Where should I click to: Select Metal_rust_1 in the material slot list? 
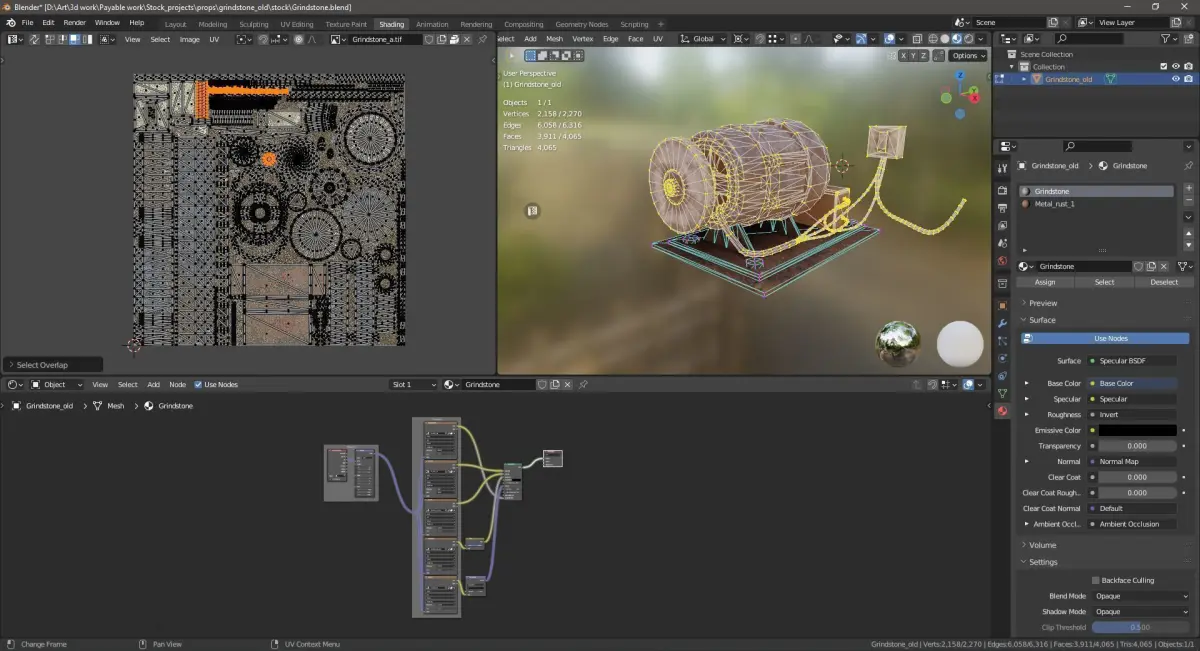tap(1054, 204)
